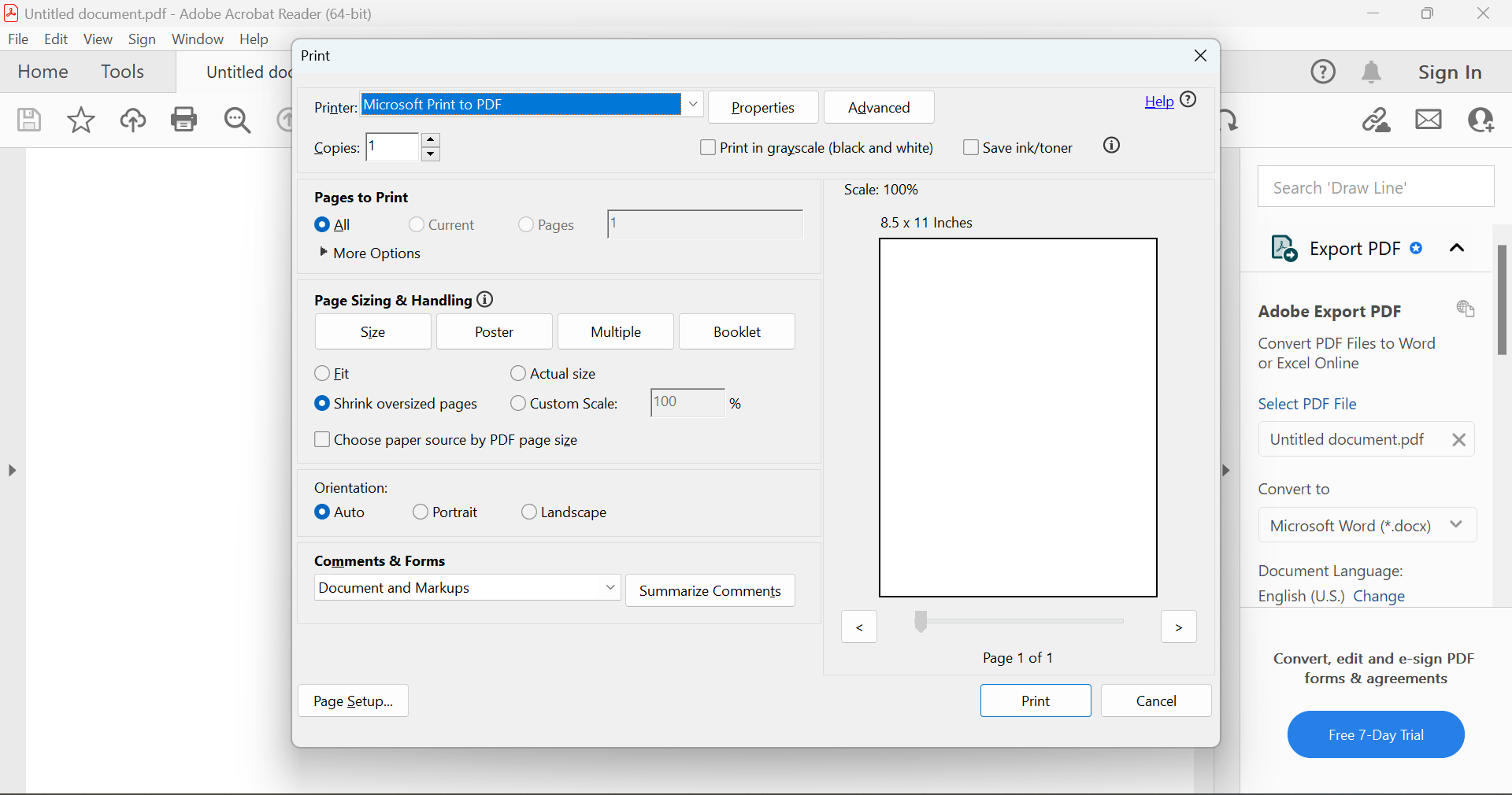The width and height of the screenshot is (1512, 795).
Task: Switch to the Tools tab
Action: tap(122, 72)
